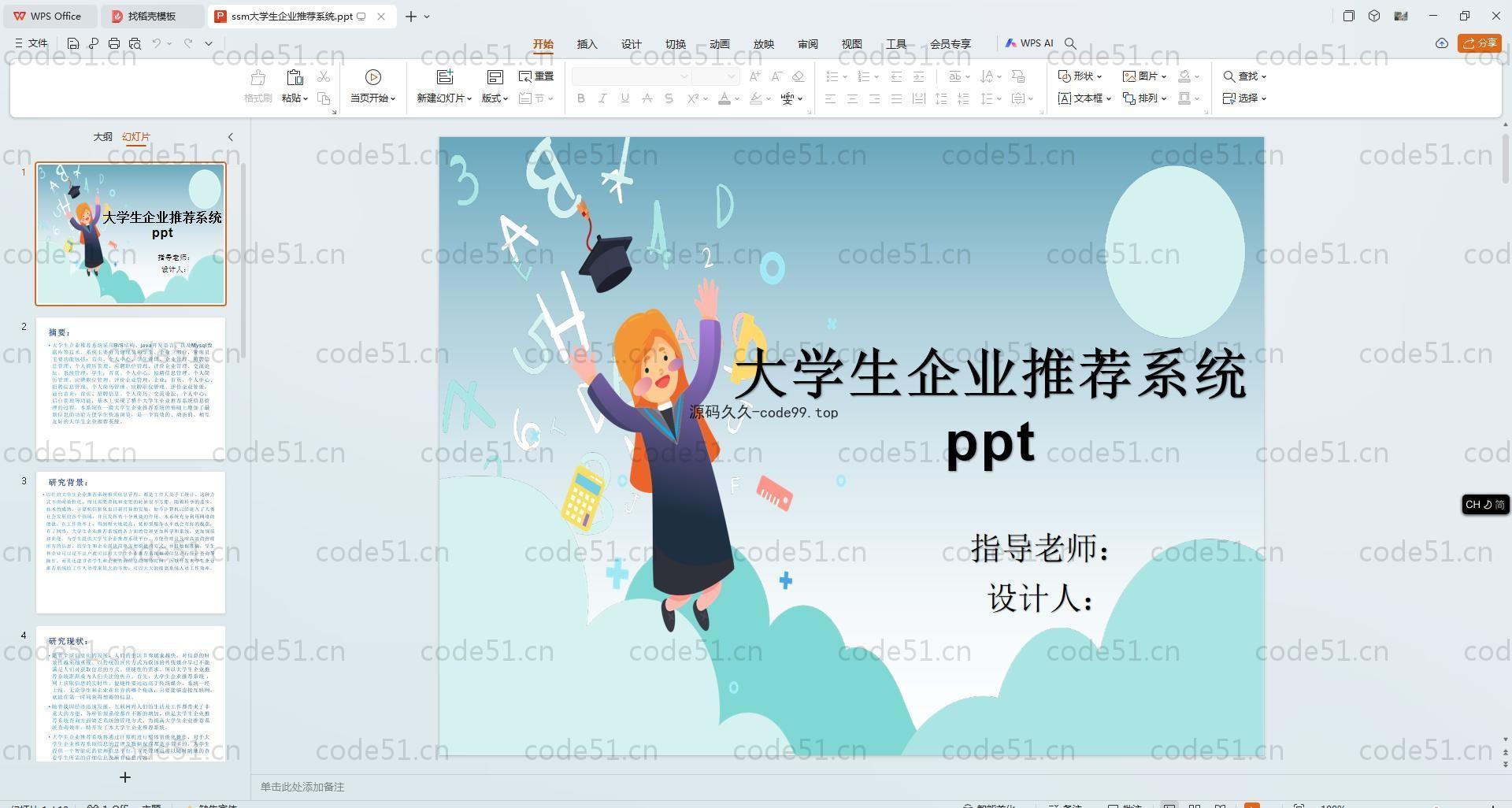Select slide 2 thumbnail 摘要
Screen dimensions: 1512x808
pyautogui.click(x=131, y=388)
